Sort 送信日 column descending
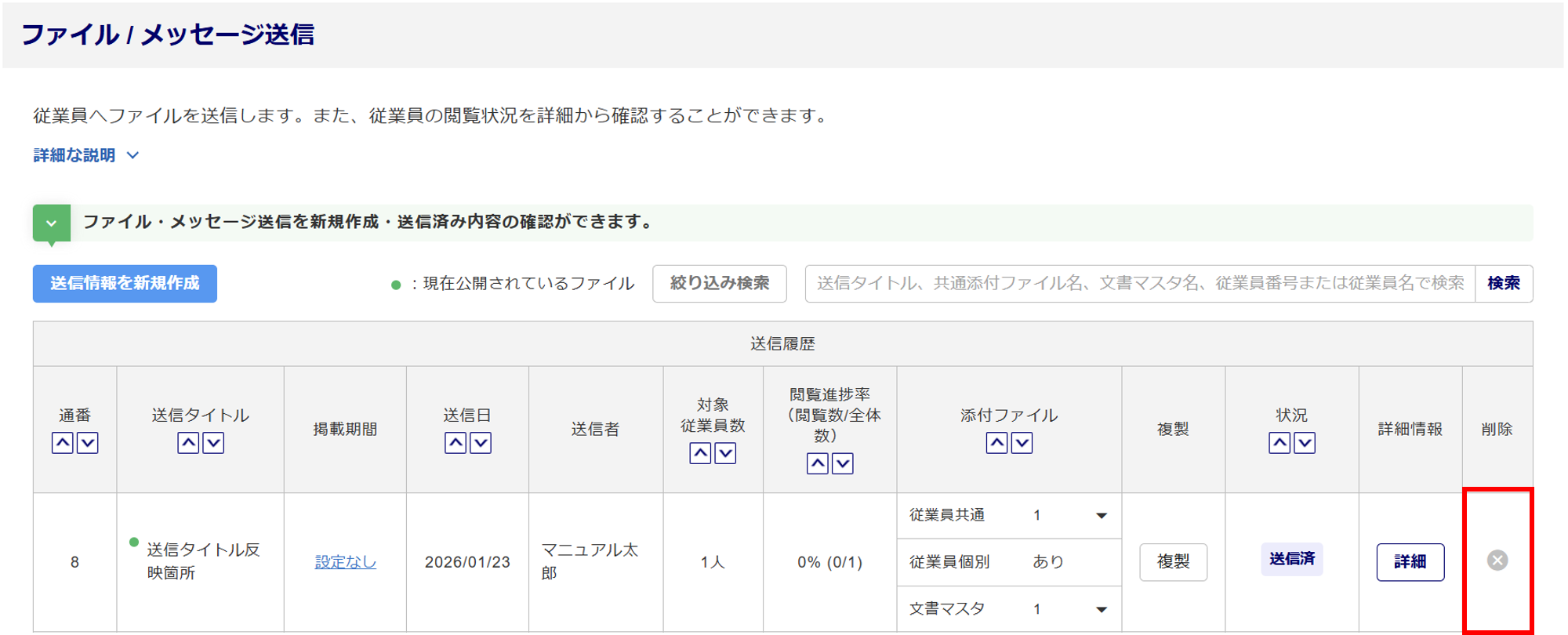 (x=481, y=443)
